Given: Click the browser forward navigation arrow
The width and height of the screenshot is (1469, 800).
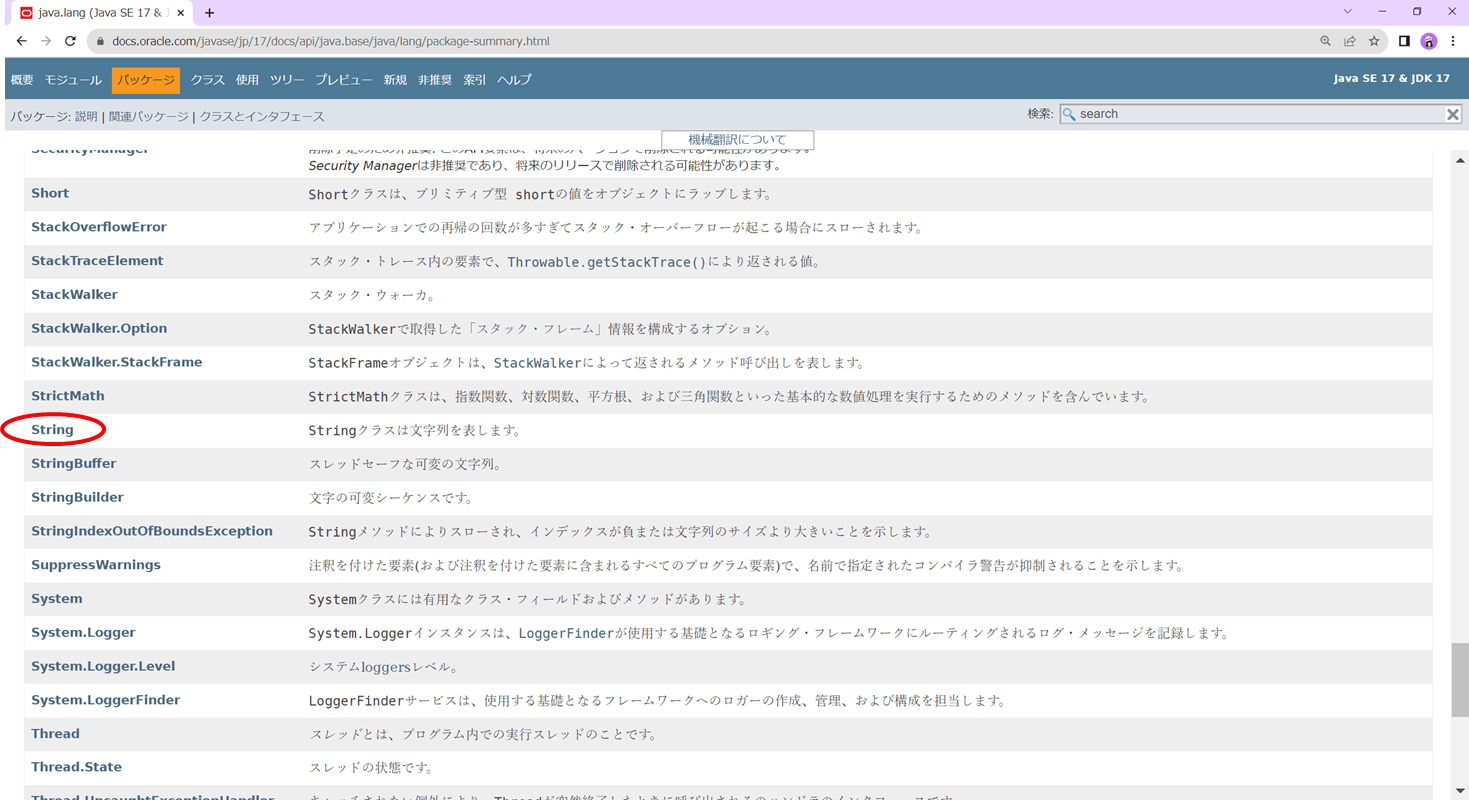Looking at the screenshot, I should [46, 41].
